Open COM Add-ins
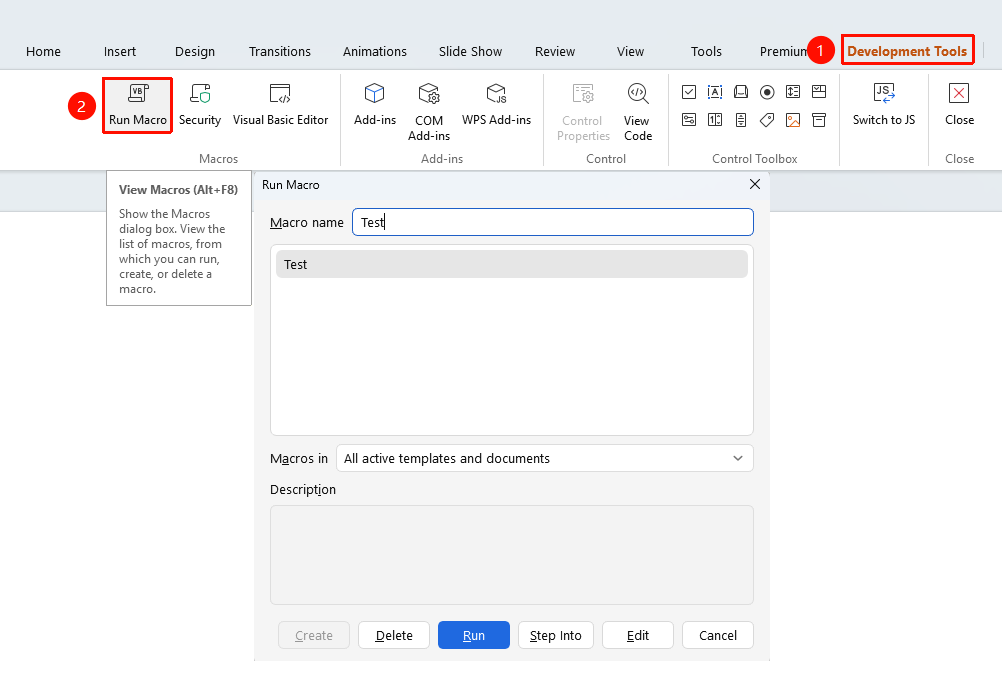The height and width of the screenshot is (686, 1002). (x=429, y=112)
